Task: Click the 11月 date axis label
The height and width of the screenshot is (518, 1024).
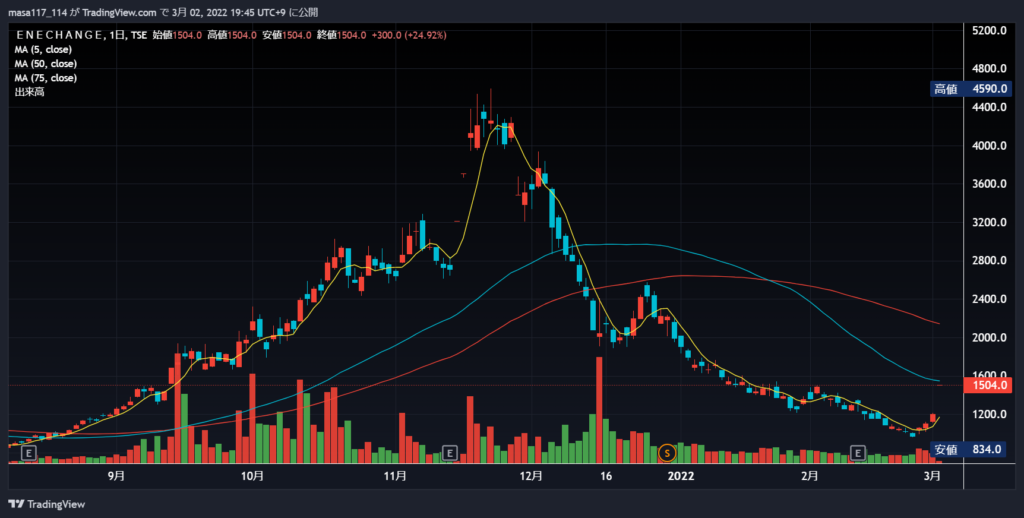Action: tap(394, 476)
